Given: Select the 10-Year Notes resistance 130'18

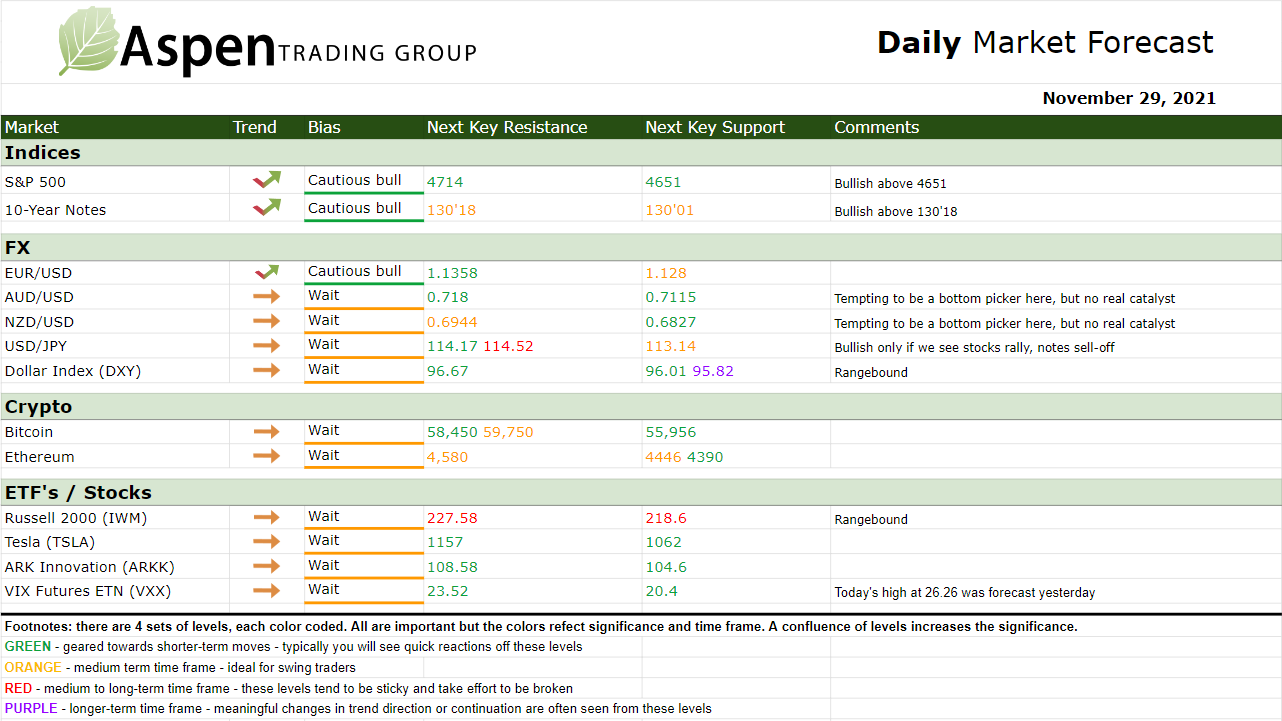Looking at the screenshot, I should tap(452, 210).
